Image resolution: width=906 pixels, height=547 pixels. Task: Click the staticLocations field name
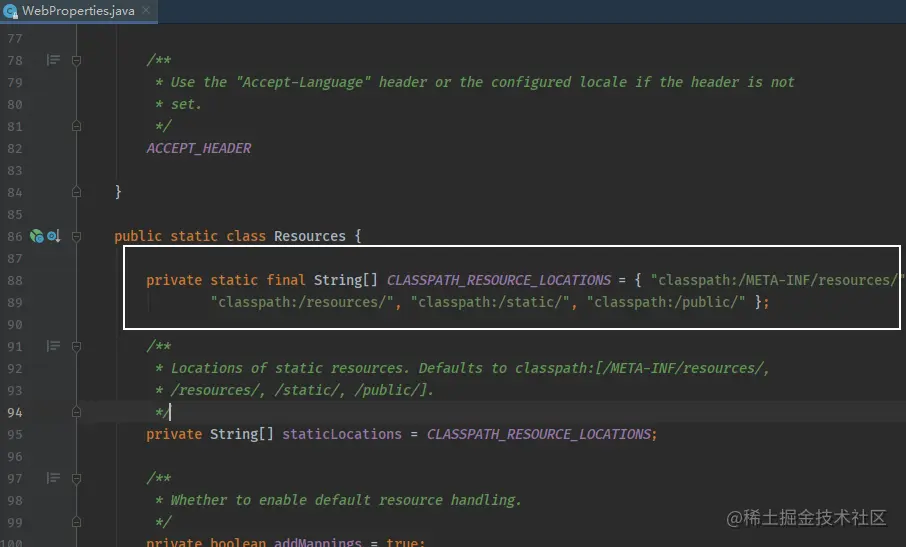341,434
